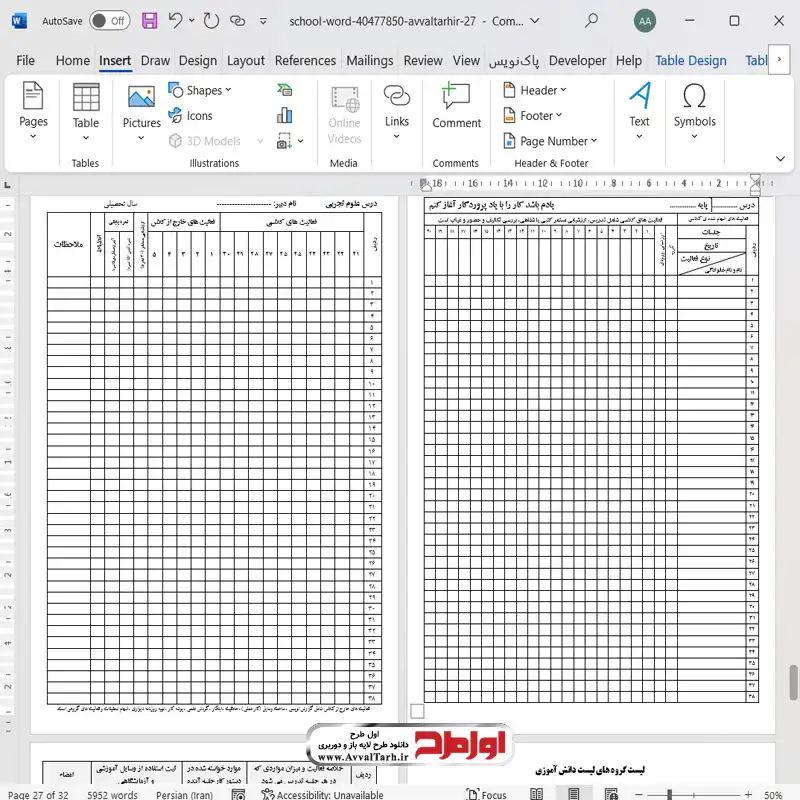
Task: Open the Help tab
Action: (x=629, y=61)
